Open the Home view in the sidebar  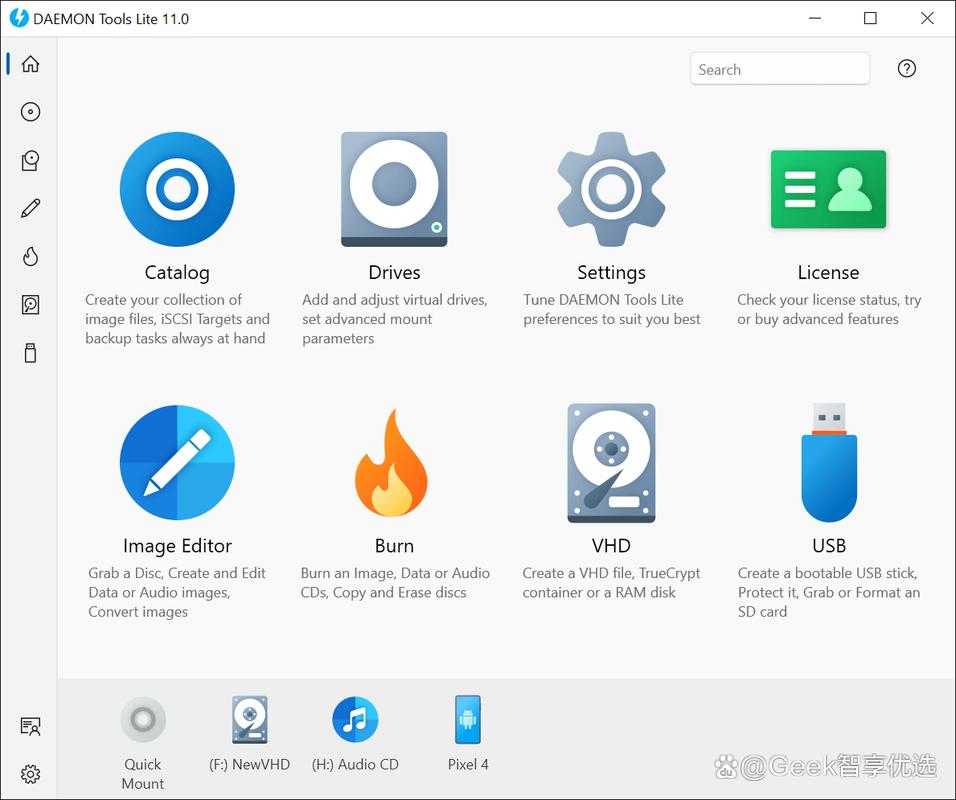[30, 64]
